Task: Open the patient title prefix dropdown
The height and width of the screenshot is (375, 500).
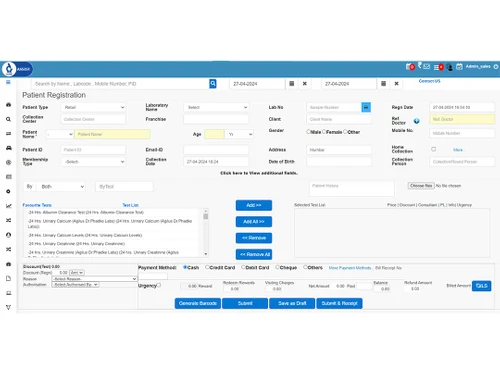Action: tap(60, 134)
